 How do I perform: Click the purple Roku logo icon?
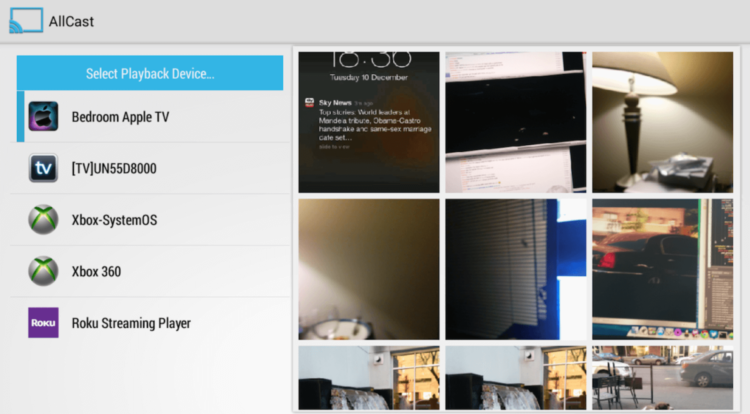(43, 323)
